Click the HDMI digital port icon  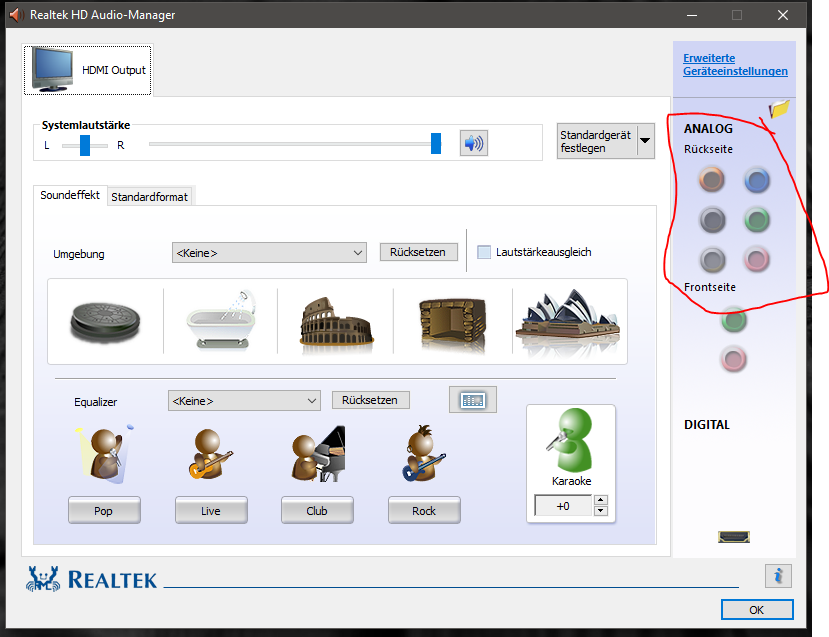click(734, 537)
